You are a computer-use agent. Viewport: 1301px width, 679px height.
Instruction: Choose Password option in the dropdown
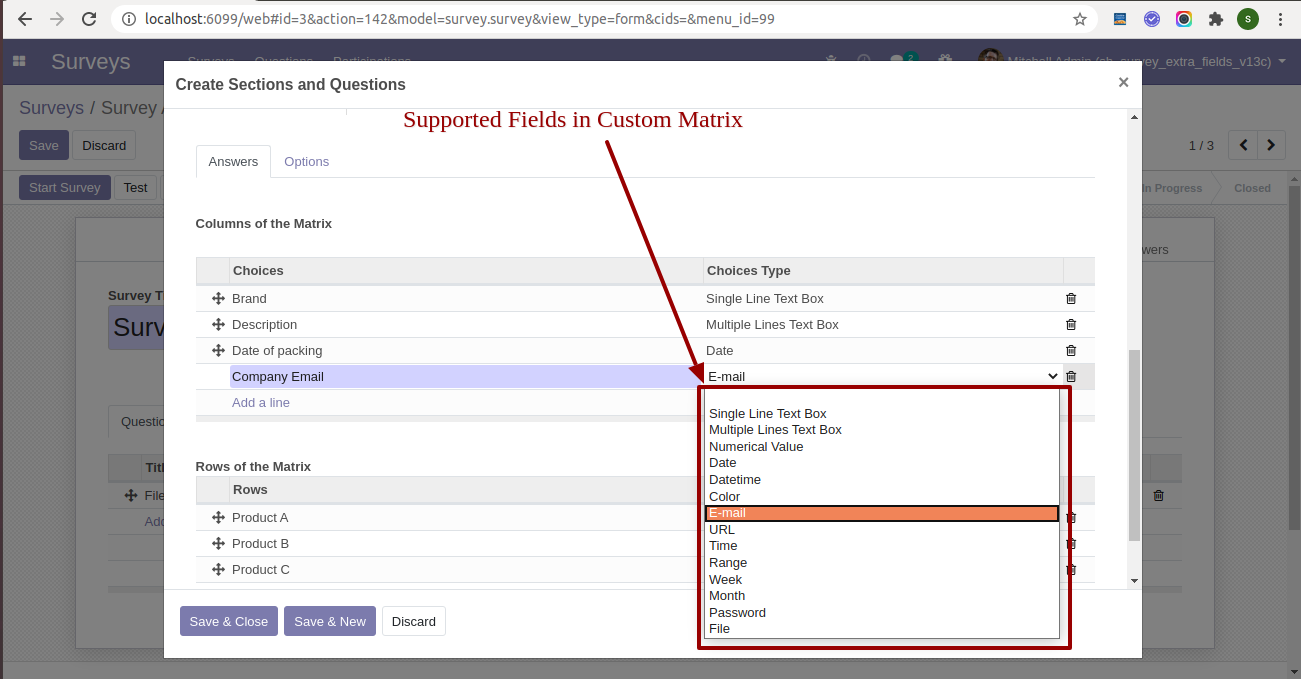pyautogui.click(x=737, y=613)
